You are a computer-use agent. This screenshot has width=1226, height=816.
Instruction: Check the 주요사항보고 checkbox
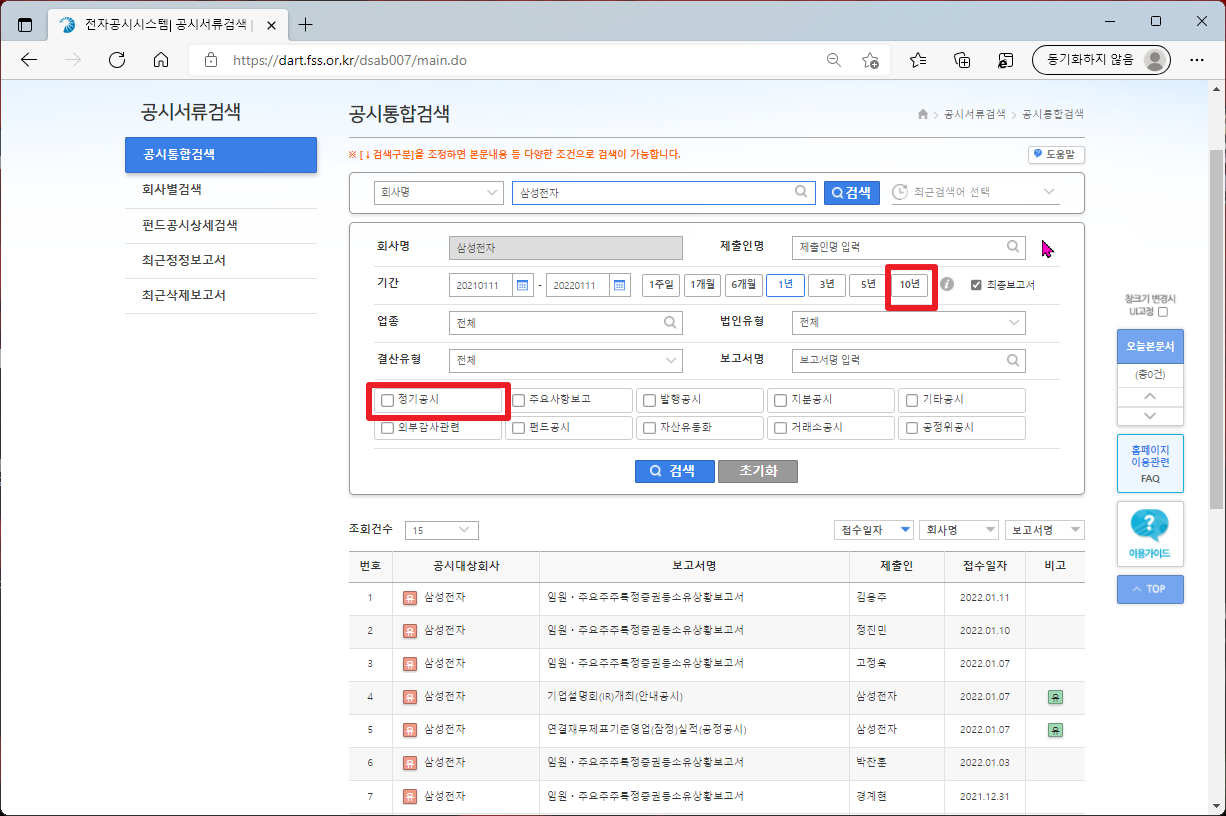pyautogui.click(x=518, y=400)
